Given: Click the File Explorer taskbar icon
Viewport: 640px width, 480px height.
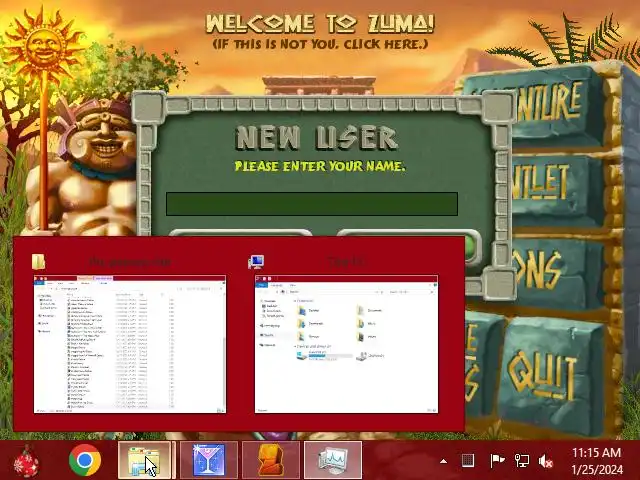Looking at the screenshot, I should point(144,460).
